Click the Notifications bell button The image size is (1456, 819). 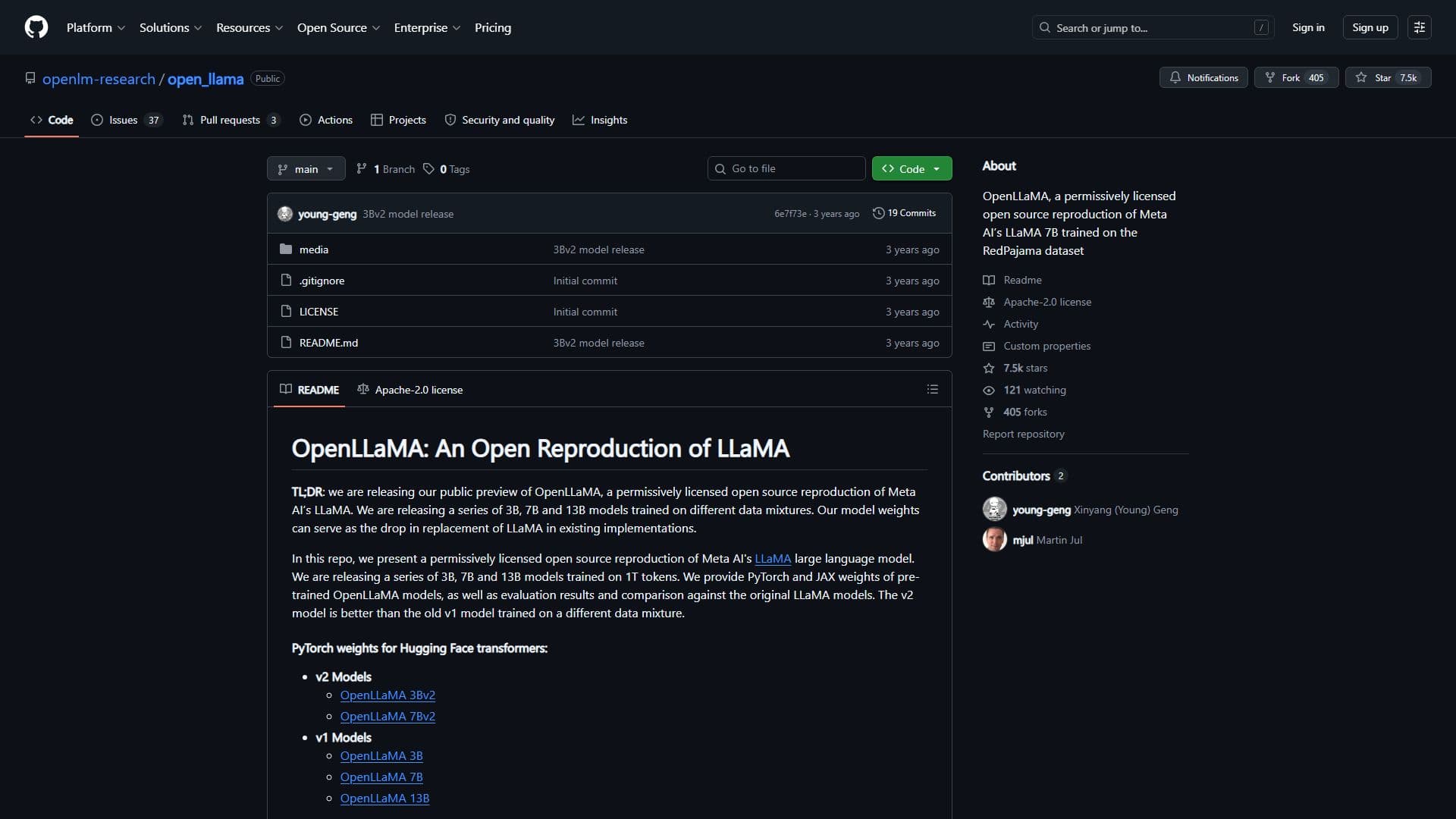point(1203,77)
